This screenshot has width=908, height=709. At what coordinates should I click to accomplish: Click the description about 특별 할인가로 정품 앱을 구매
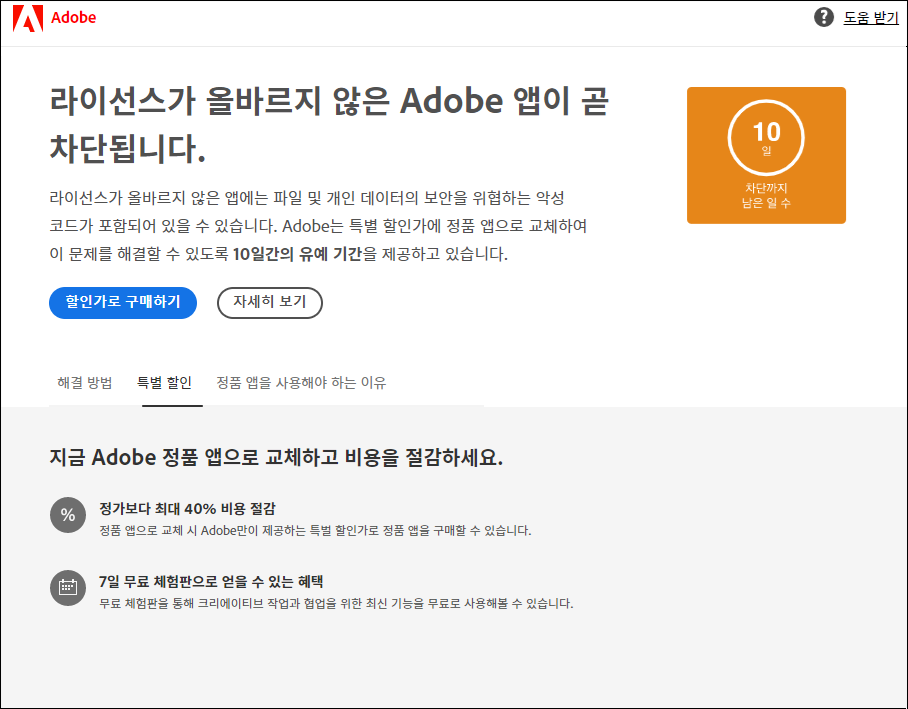315,531
